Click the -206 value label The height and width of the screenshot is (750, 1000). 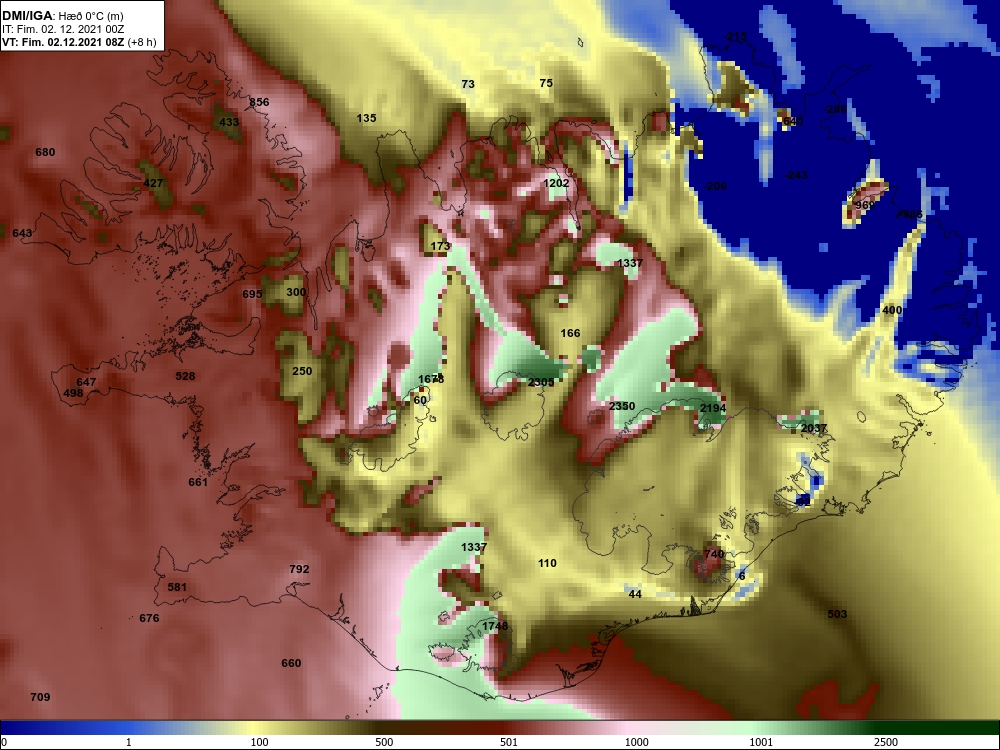[x=715, y=186]
